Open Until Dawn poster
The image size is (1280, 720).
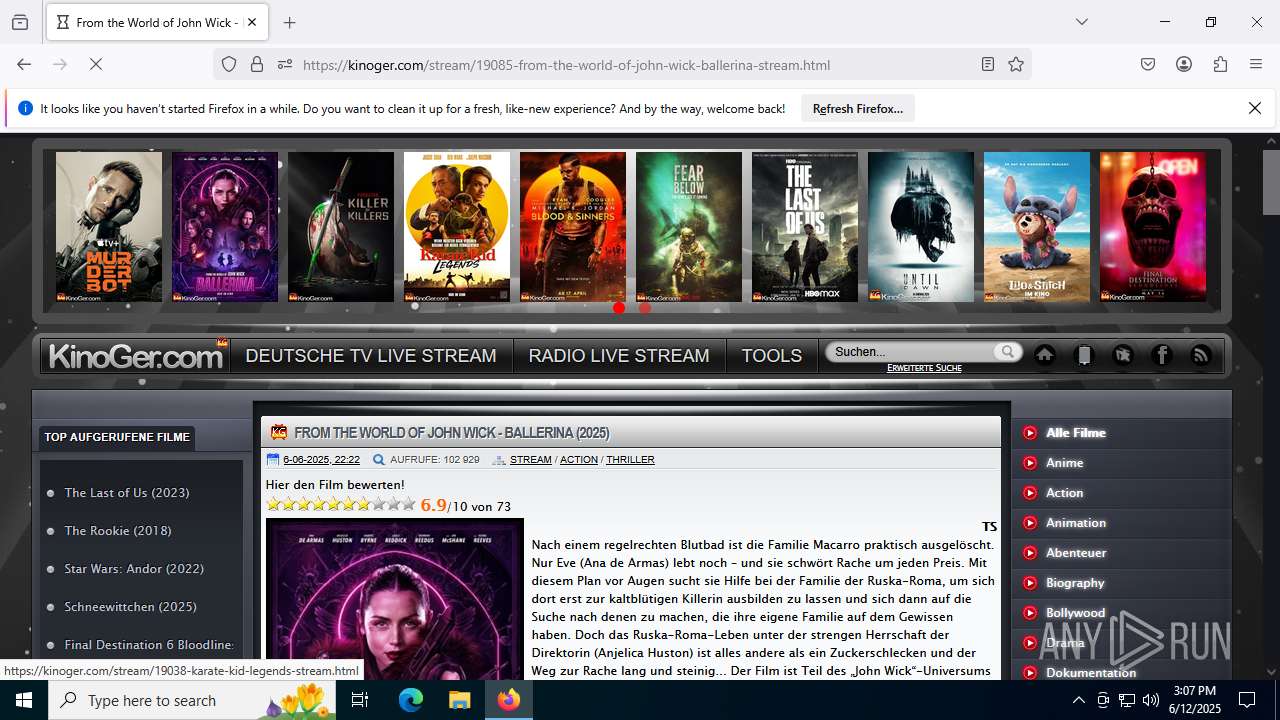click(921, 227)
